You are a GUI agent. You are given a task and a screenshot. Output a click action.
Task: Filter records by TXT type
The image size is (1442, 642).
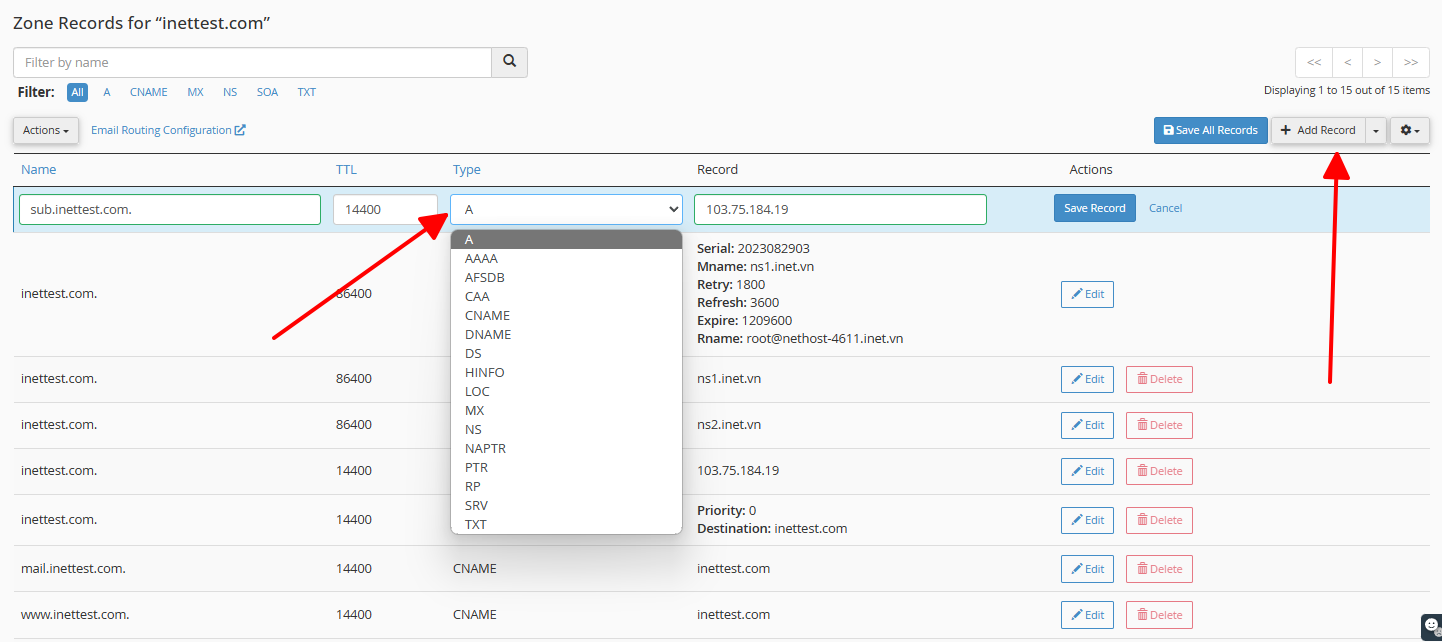[306, 92]
